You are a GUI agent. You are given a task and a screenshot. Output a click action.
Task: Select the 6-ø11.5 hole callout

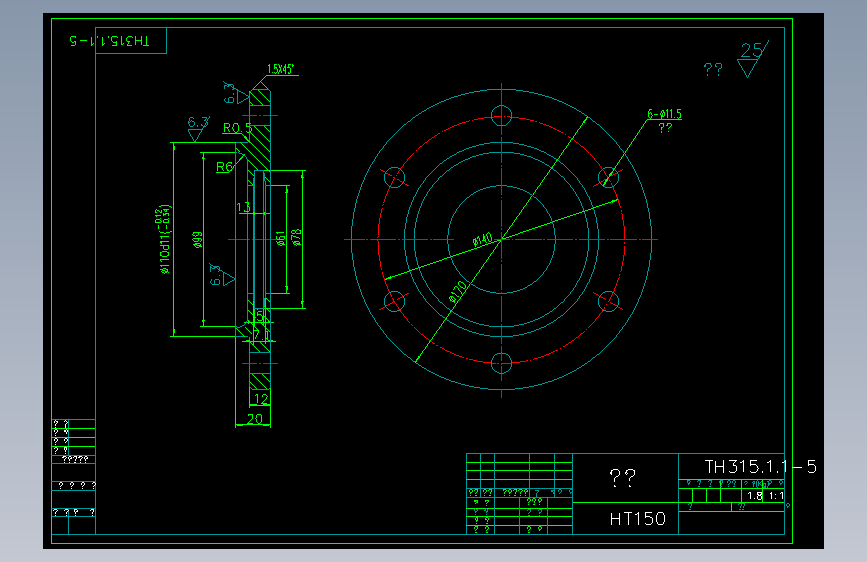[665, 114]
